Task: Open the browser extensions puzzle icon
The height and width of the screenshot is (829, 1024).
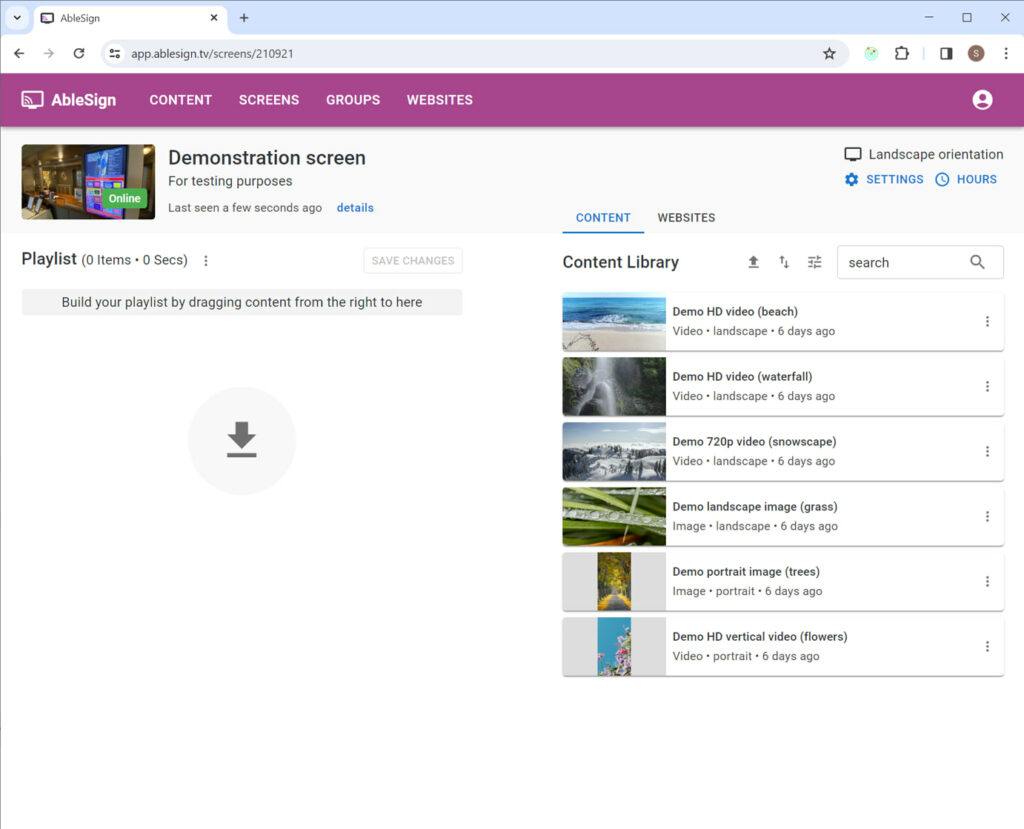Action: [x=902, y=54]
